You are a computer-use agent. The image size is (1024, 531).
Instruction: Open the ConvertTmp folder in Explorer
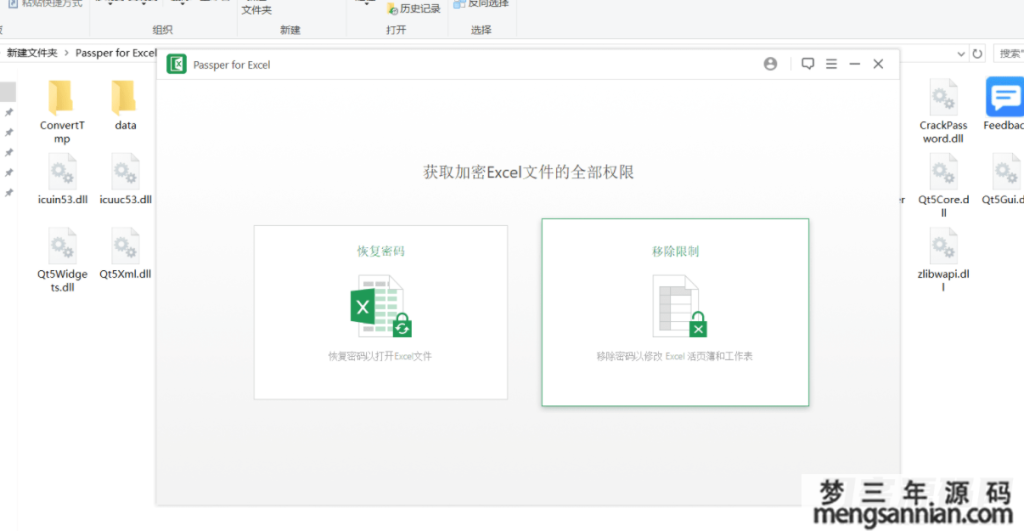pos(62,112)
